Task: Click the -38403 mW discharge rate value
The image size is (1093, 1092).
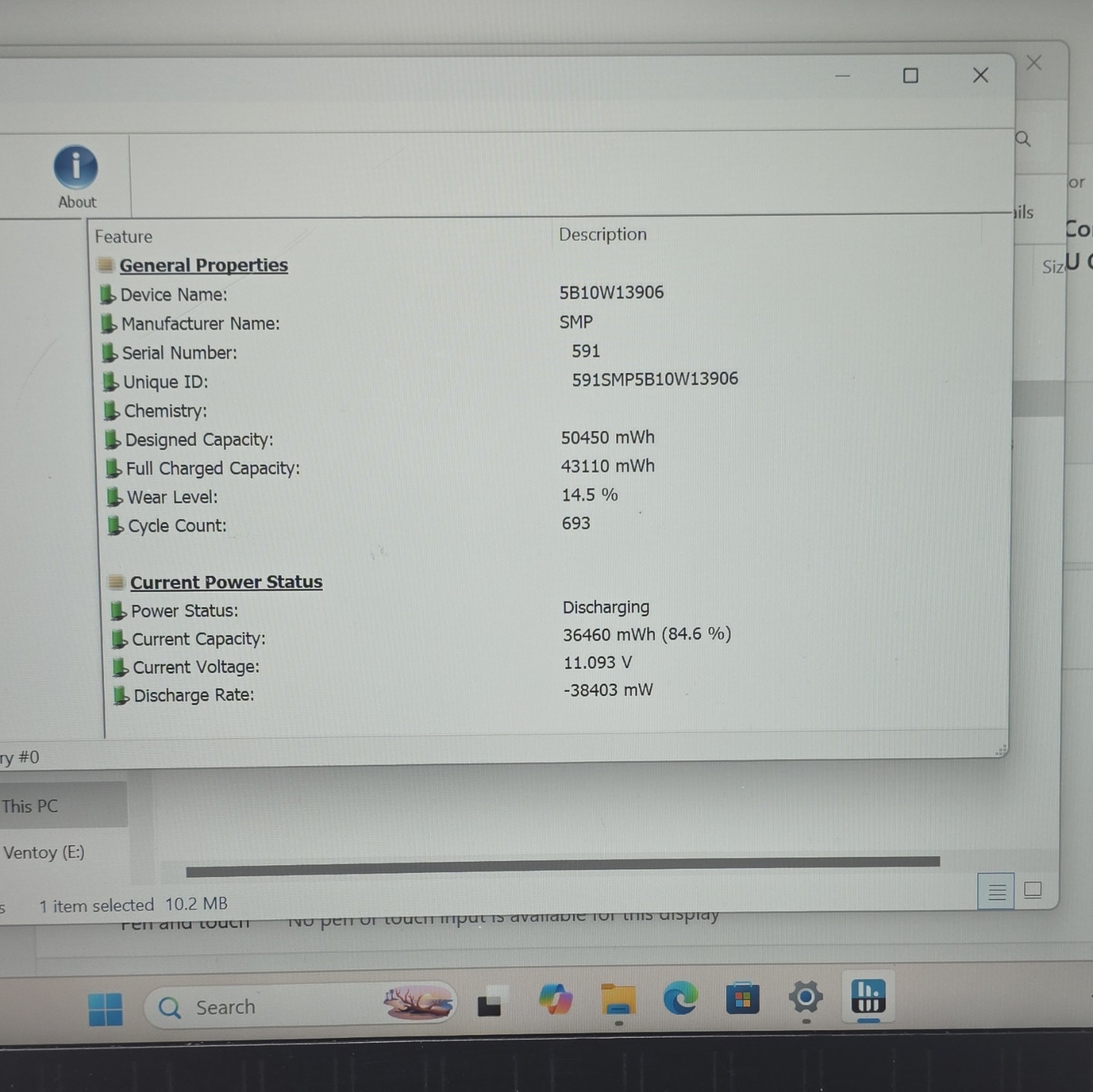Action: tap(608, 690)
